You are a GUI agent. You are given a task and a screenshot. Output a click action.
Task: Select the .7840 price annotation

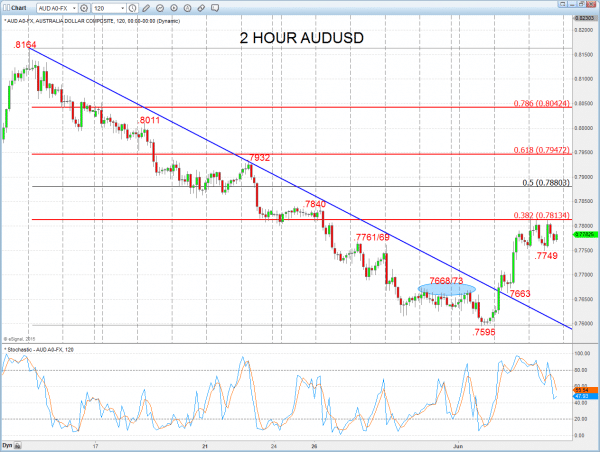coord(315,204)
